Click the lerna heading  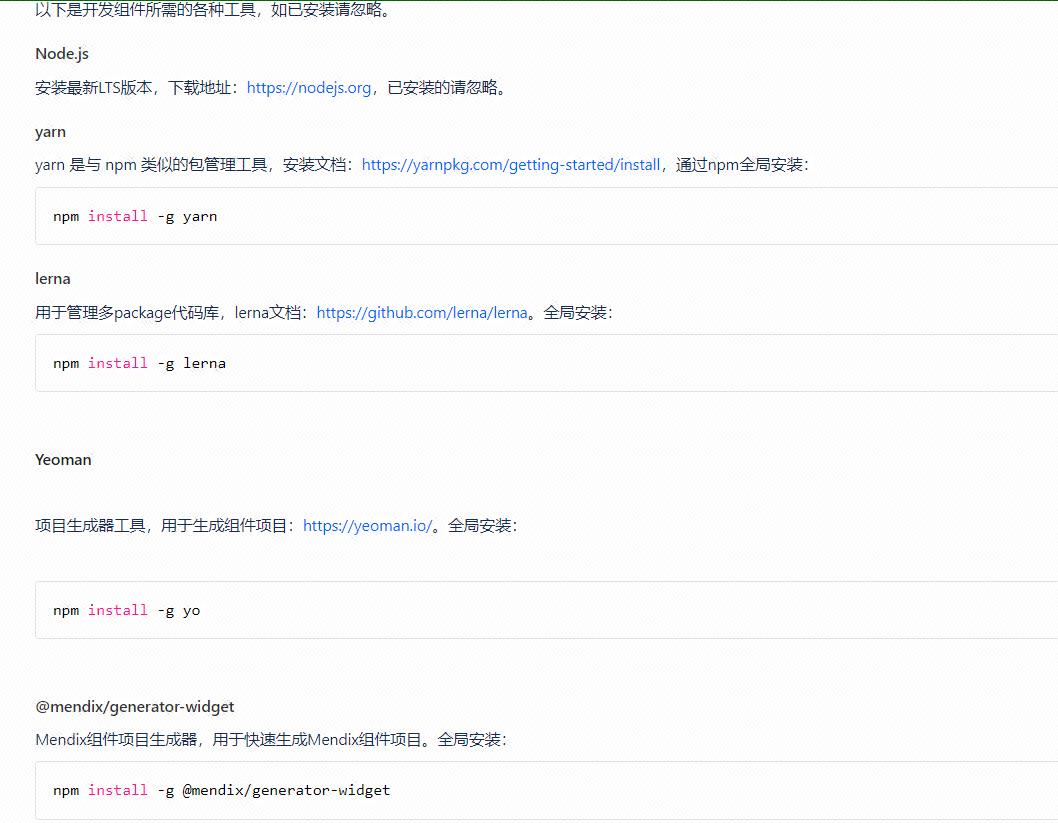[53, 279]
